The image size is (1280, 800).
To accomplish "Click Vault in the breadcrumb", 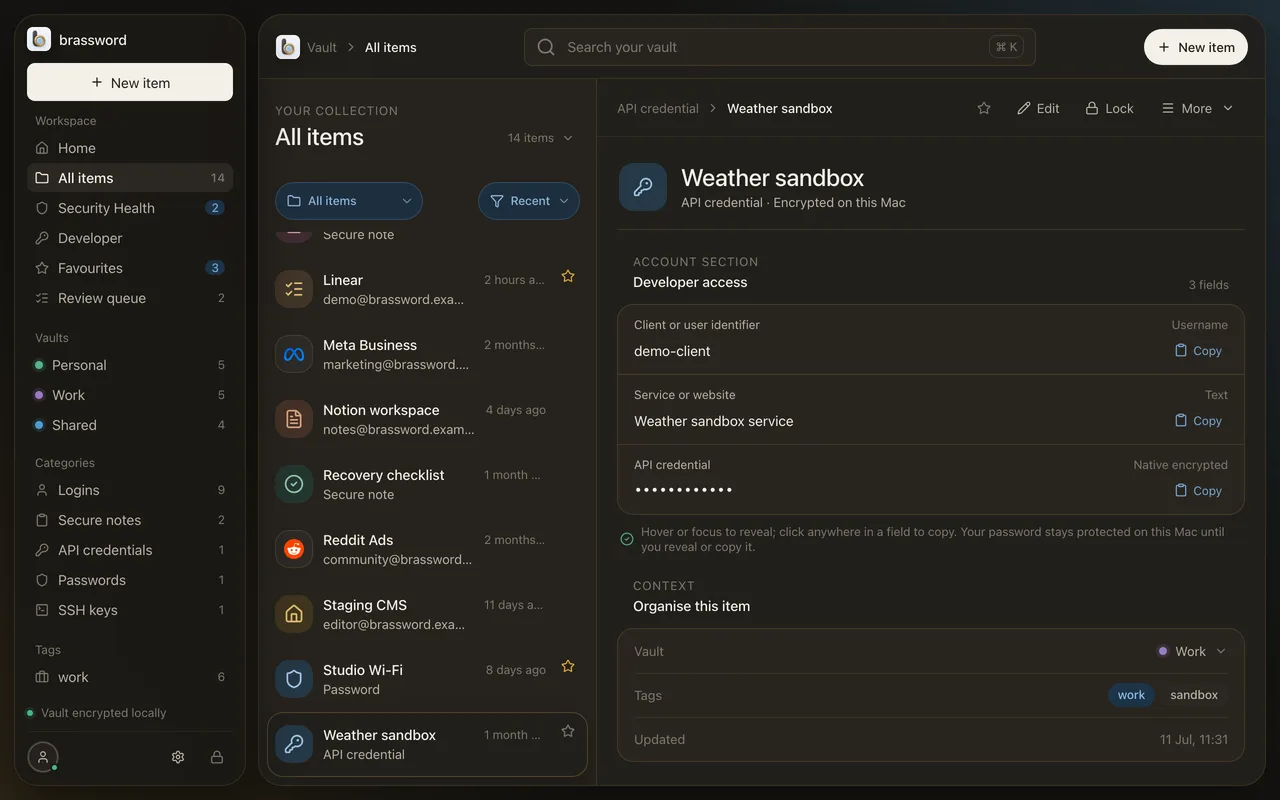I will click(322, 47).
